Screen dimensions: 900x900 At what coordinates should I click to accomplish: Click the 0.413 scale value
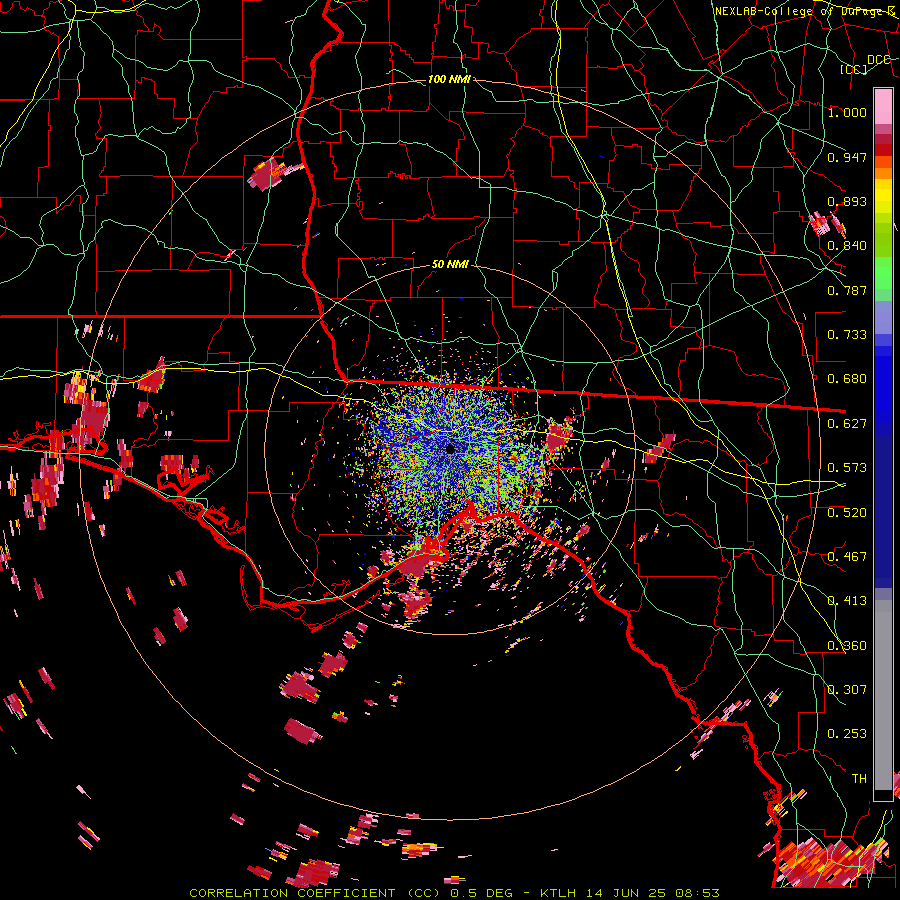tap(847, 601)
